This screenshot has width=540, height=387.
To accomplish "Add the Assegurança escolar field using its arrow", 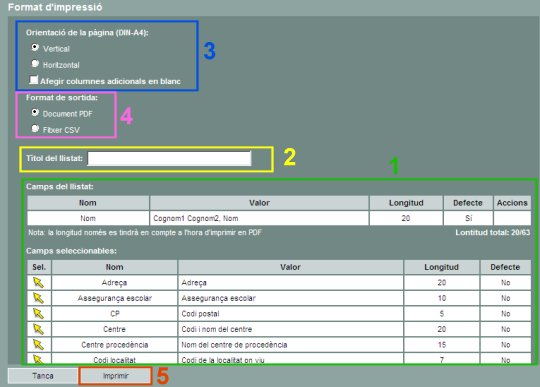I will [39, 298].
